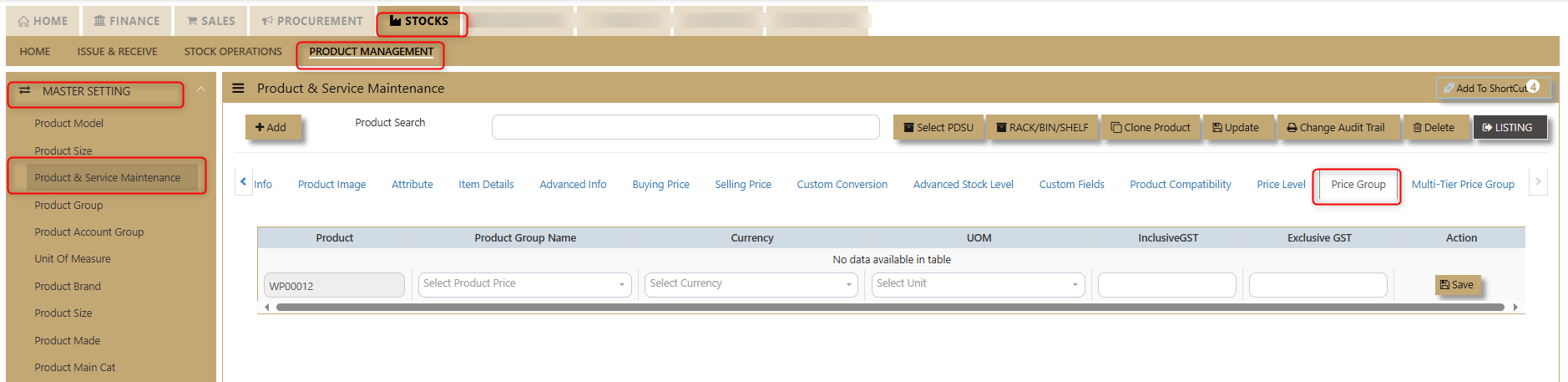This screenshot has height=382, width=1568.
Task: Click the Add To ShortCut button
Action: tap(1492, 88)
